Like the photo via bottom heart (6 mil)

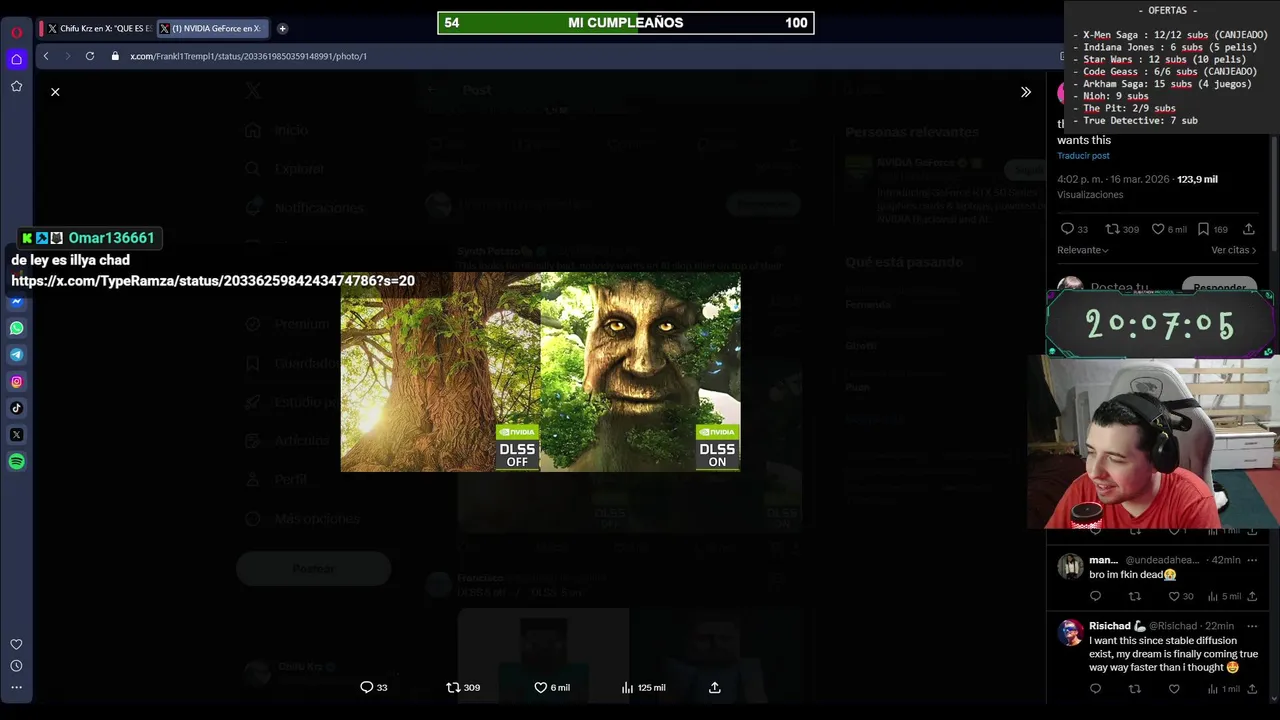552,688
